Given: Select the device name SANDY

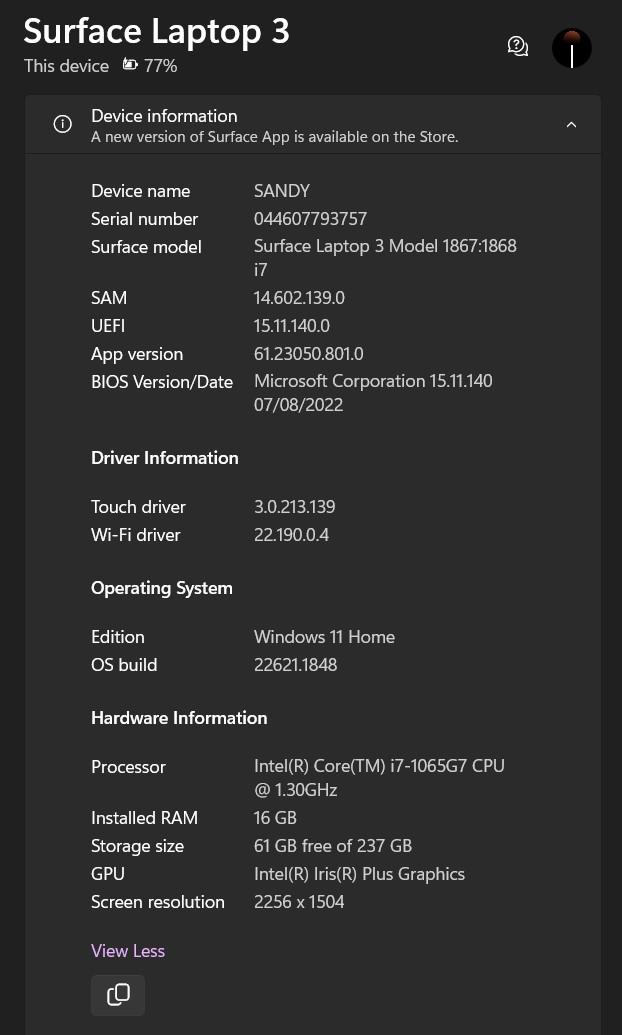Looking at the screenshot, I should click(282, 191).
